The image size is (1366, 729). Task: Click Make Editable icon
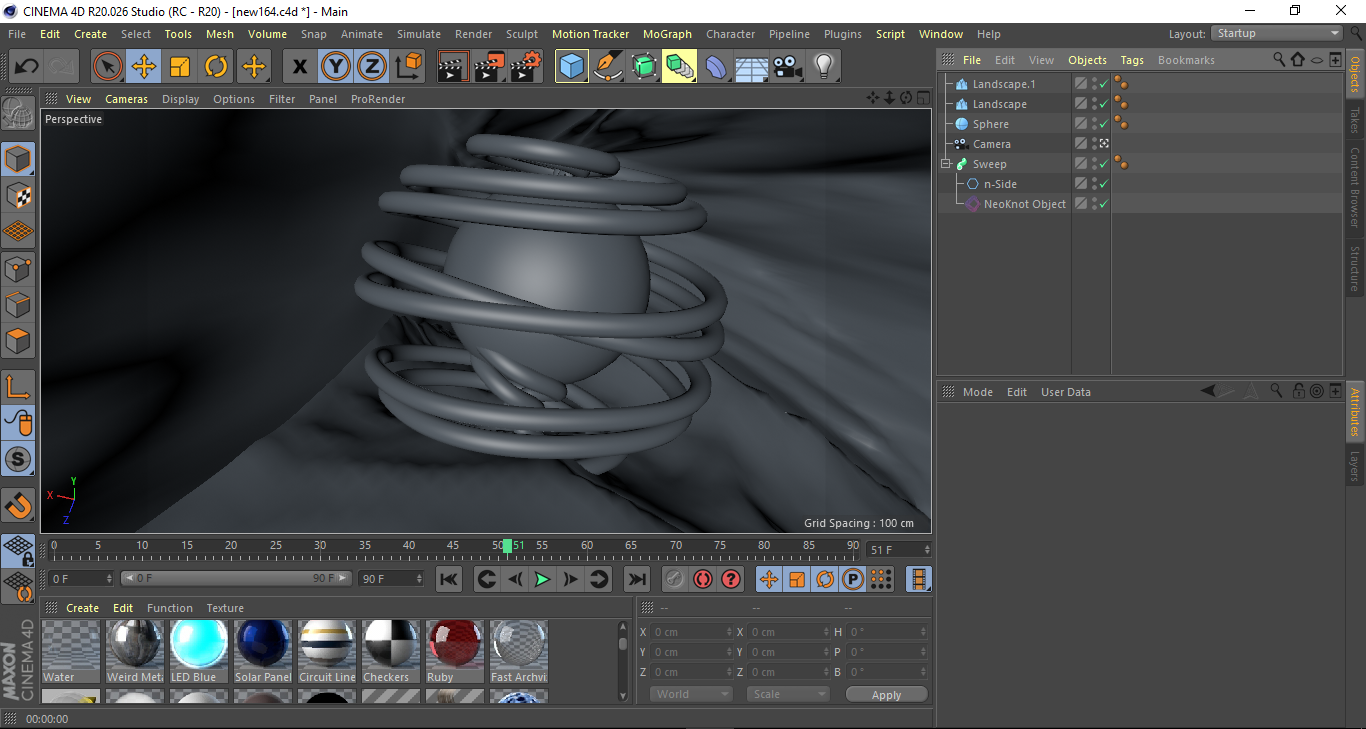pyautogui.click(x=18, y=113)
